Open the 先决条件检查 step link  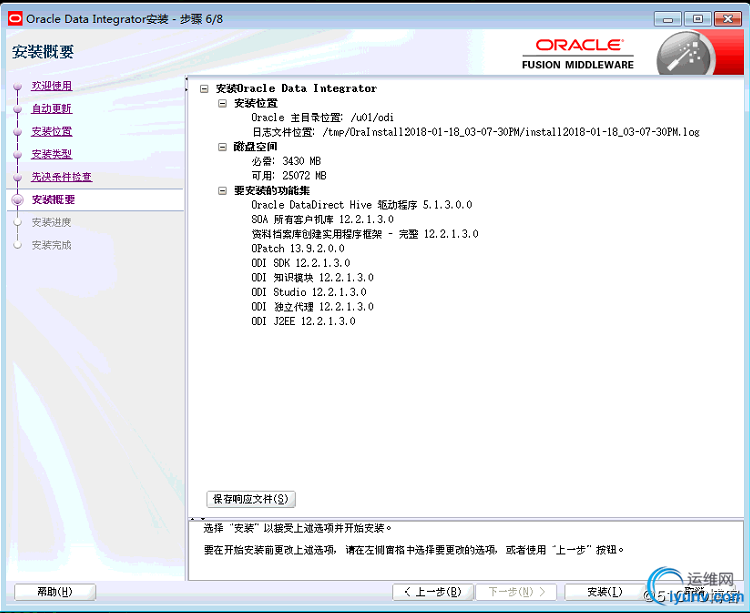tap(62, 177)
